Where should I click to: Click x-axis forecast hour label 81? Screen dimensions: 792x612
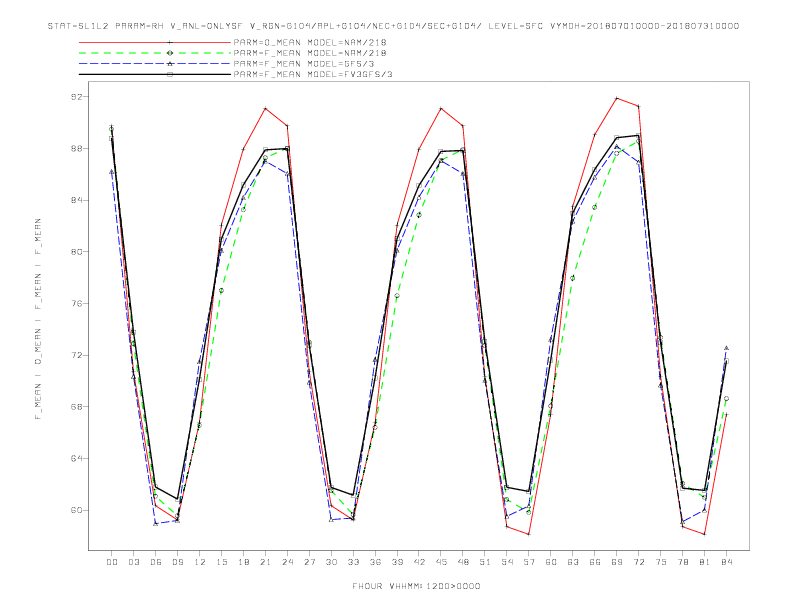[705, 562]
